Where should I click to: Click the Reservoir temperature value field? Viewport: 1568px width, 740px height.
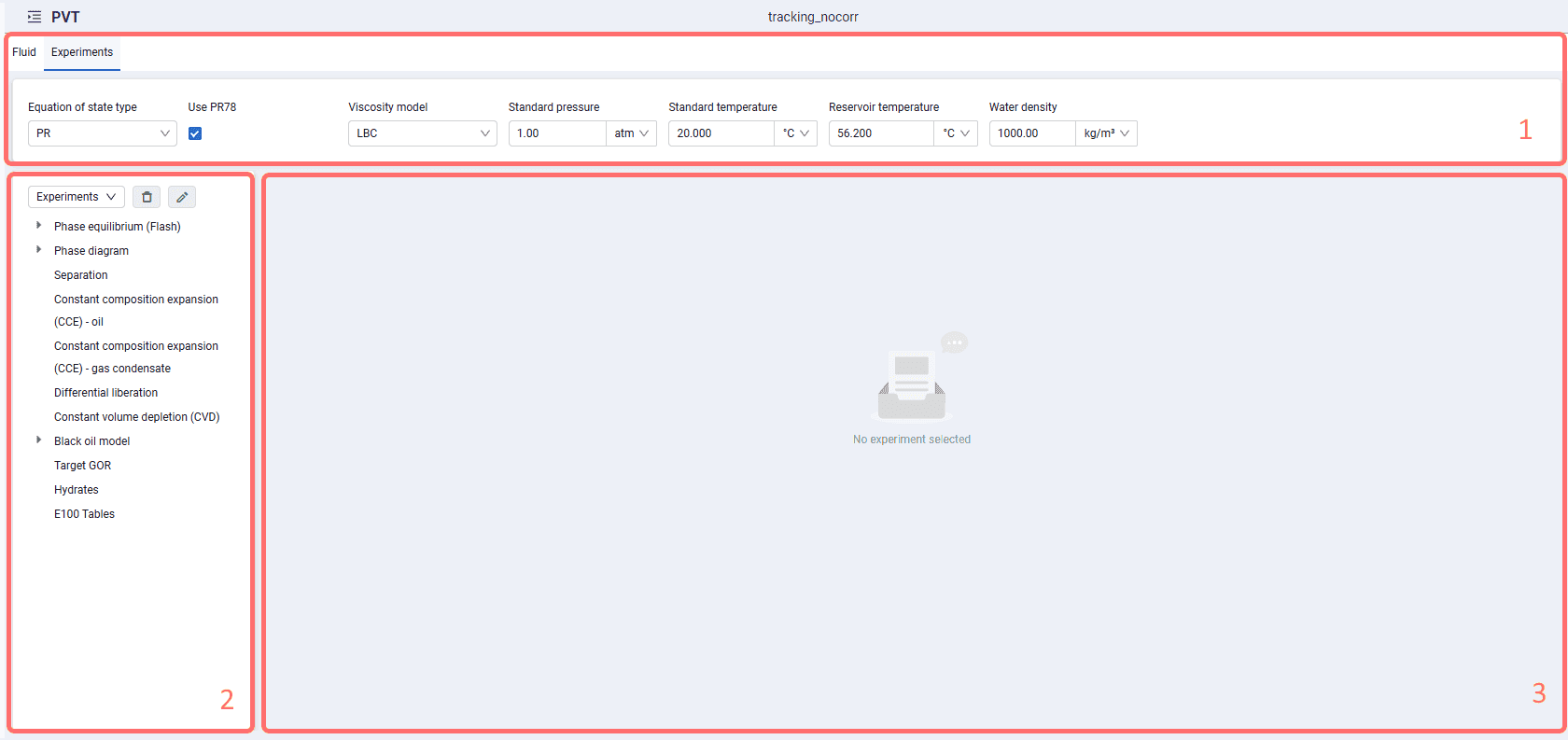pos(882,133)
